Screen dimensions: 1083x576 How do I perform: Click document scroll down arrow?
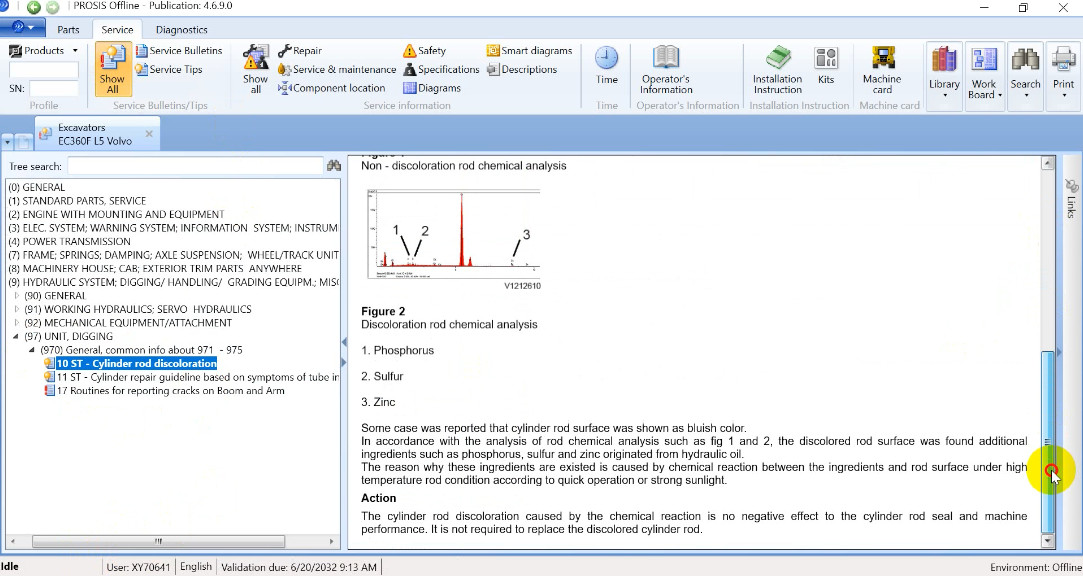click(1048, 541)
